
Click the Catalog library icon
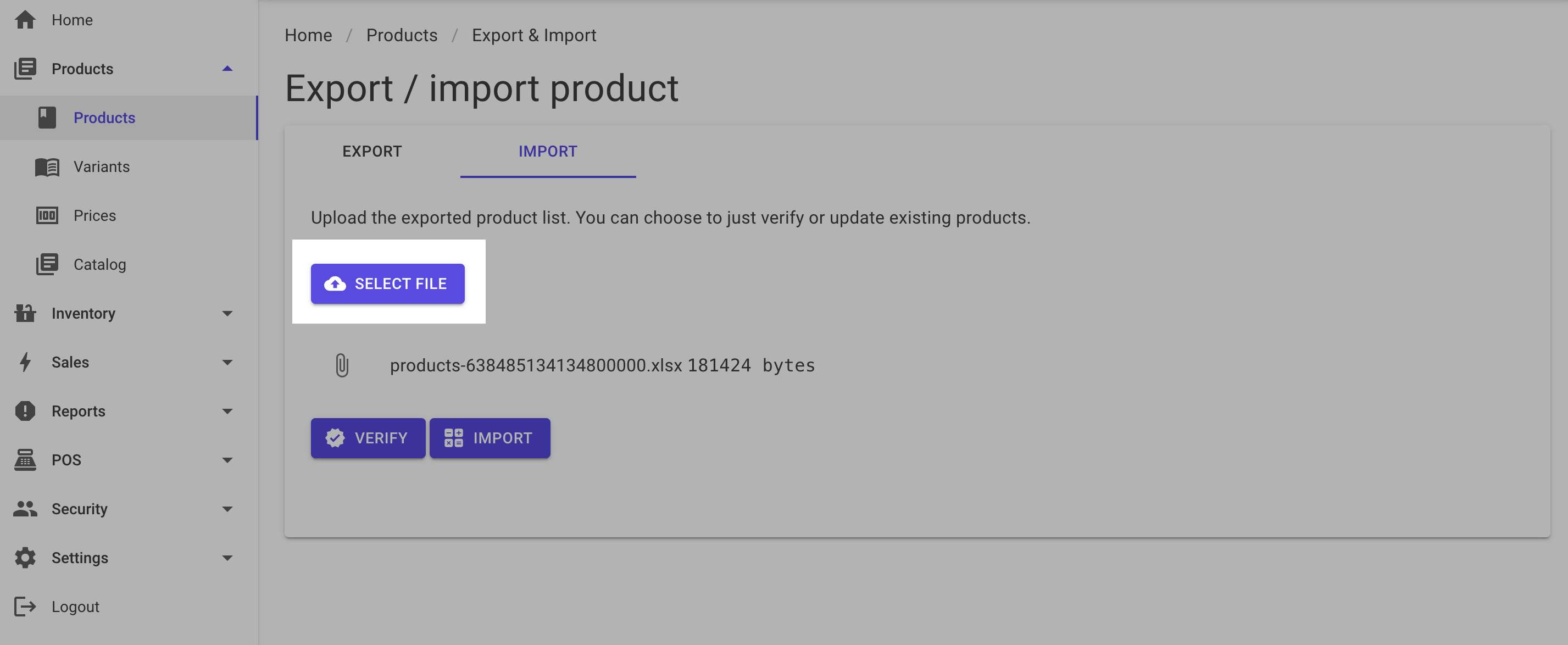(x=47, y=264)
